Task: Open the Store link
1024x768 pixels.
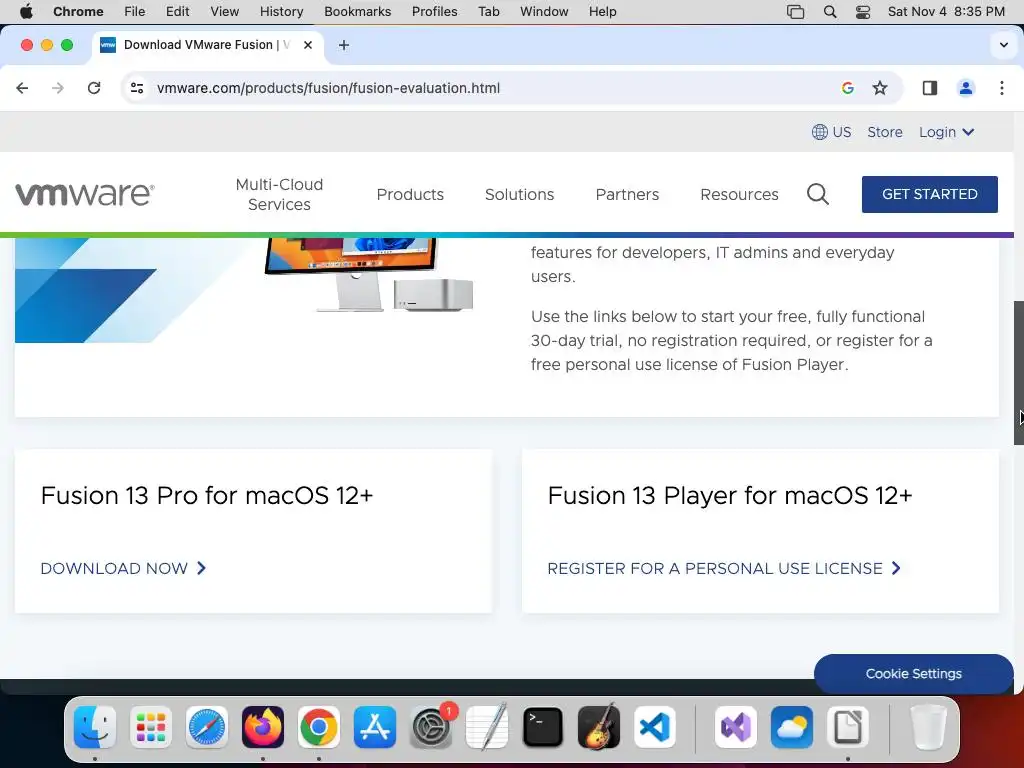Action: [885, 132]
